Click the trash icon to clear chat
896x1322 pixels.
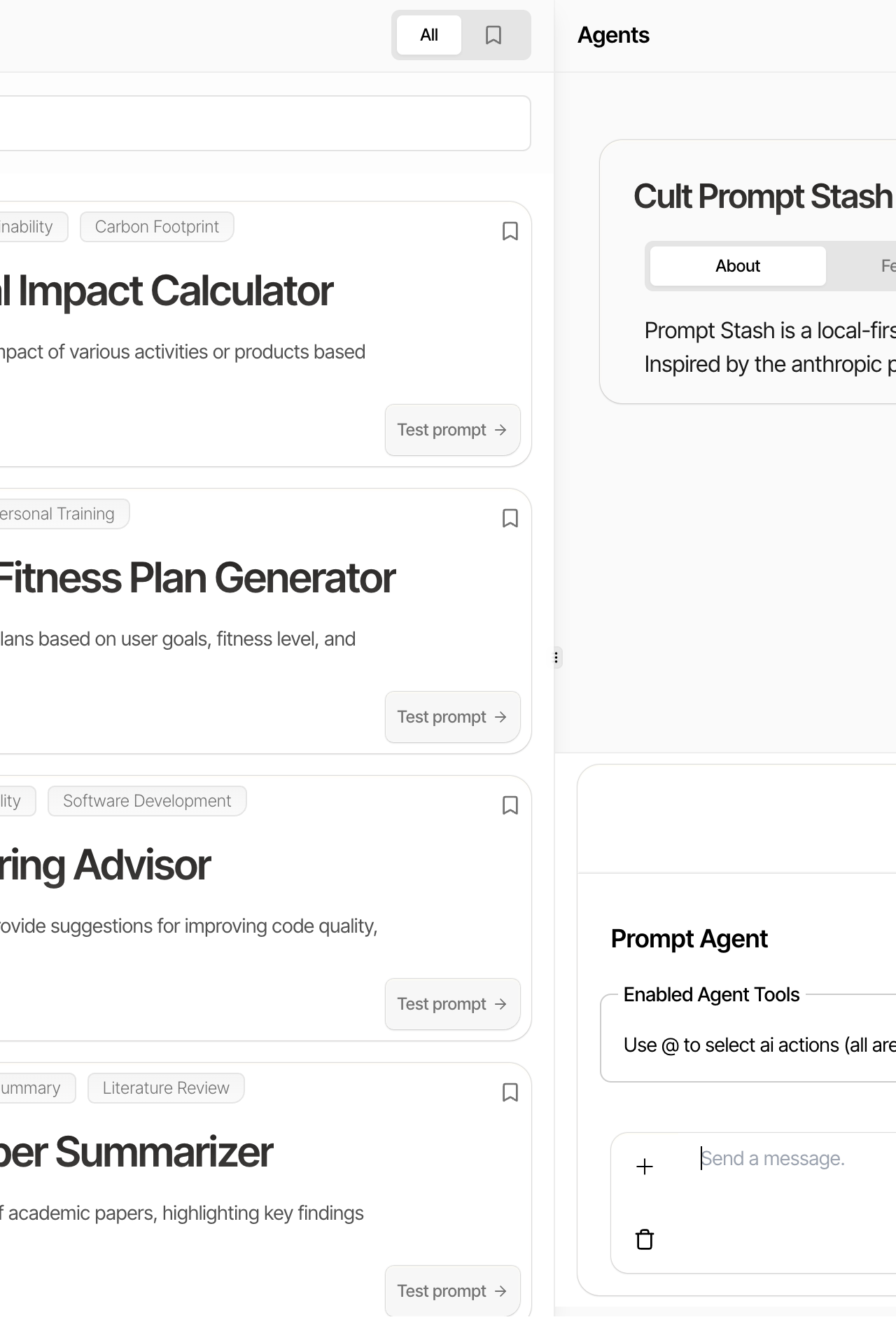(645, 1239)
